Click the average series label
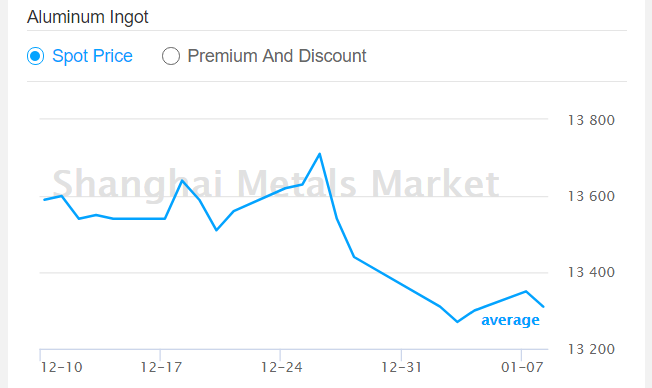This screenshot has width=652, height=388. coord(510,320)
